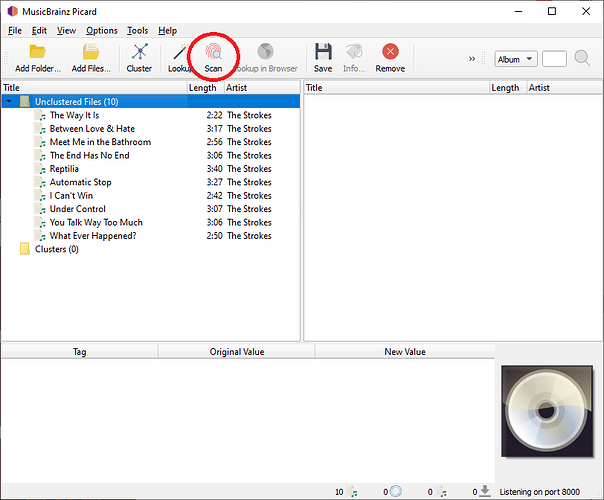Open the Edit menu
The height and width of the screenshot is (500, 604).
pyautogui.click(x=39, y=30)
